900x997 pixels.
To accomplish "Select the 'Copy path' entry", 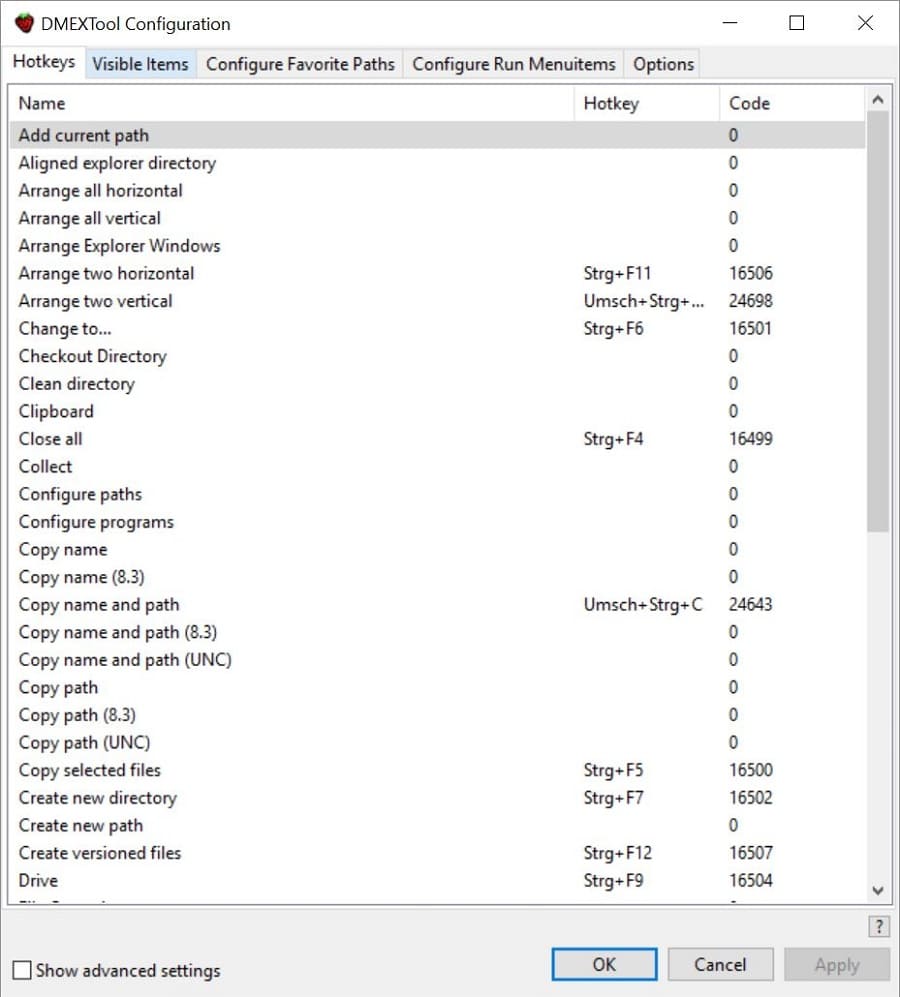I will pyautogui.click(x=438, y=687).
